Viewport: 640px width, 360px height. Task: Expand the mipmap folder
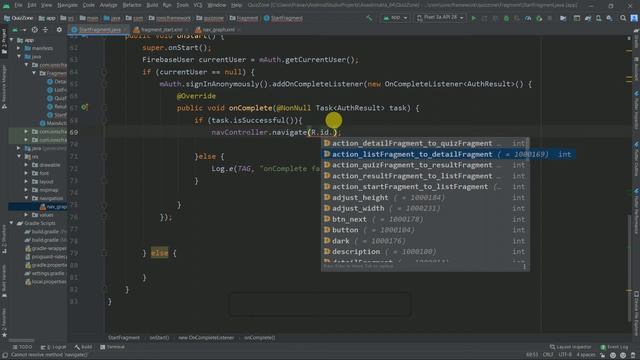(26, 190)
